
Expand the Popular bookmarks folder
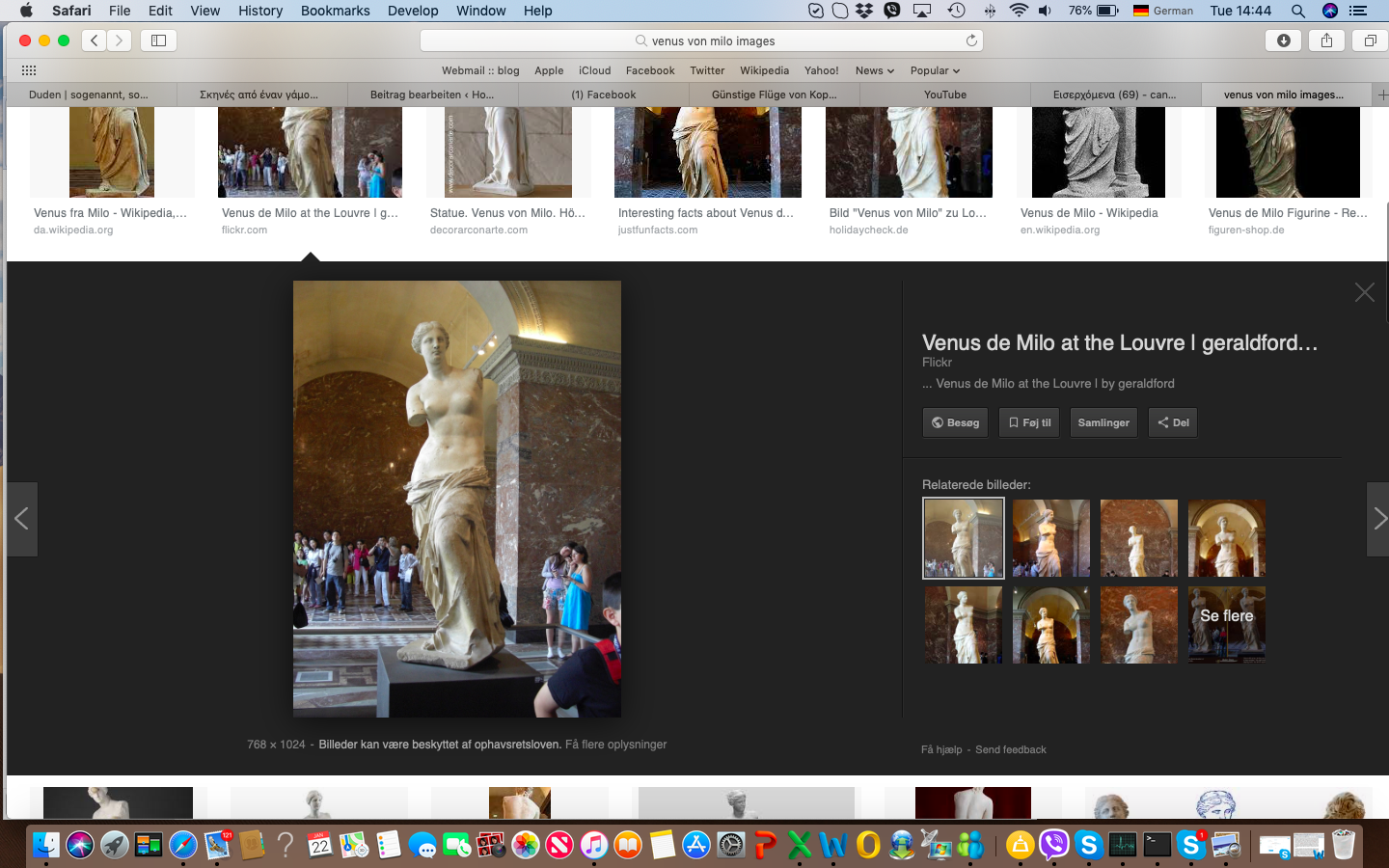935,70
